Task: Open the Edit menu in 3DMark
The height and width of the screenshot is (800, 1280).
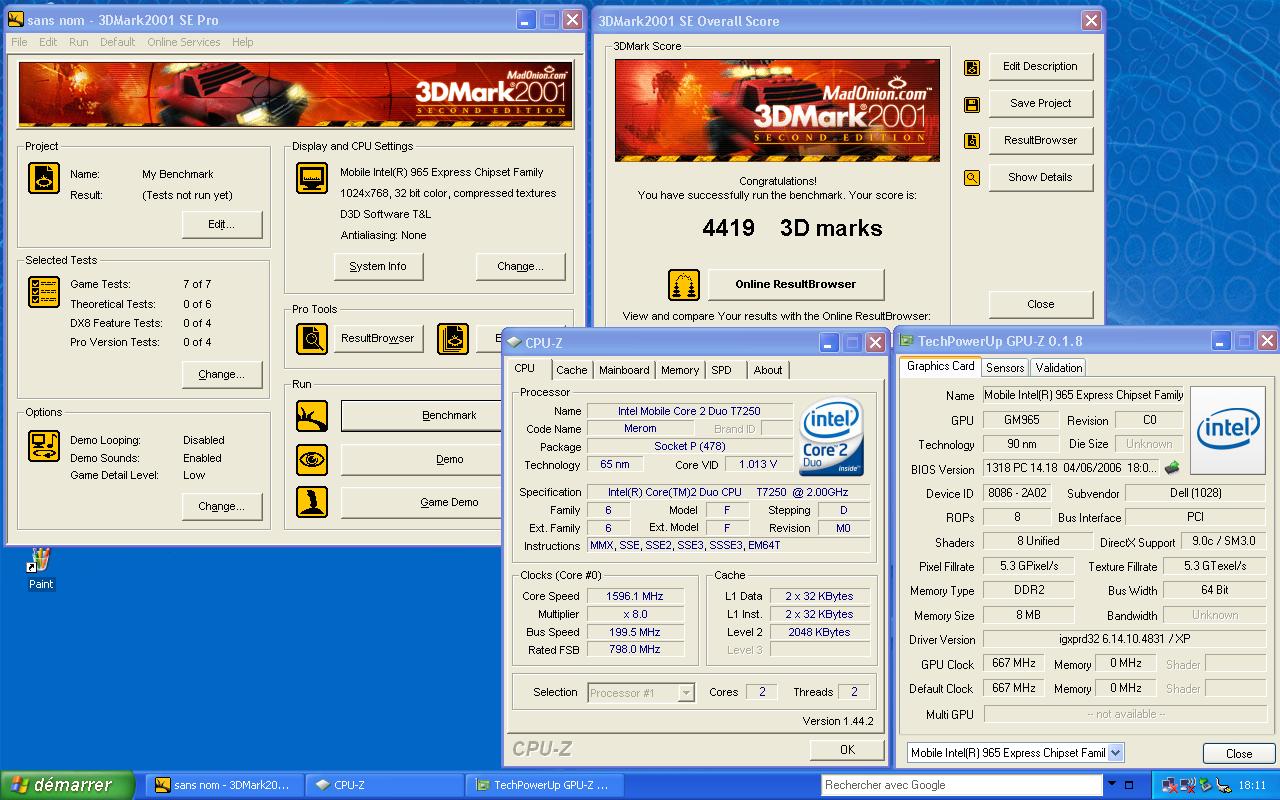Action: [48, 42]
